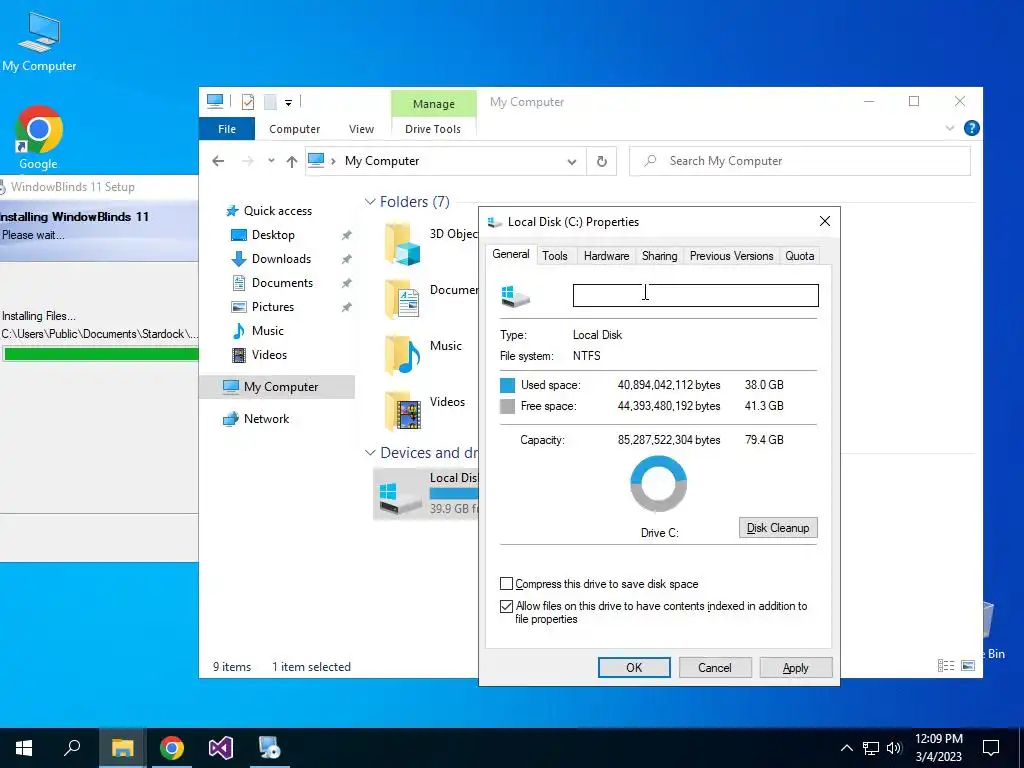Select the Manage contextual tab header
This screenshot has width=1024, height=768.
point(434,104)
